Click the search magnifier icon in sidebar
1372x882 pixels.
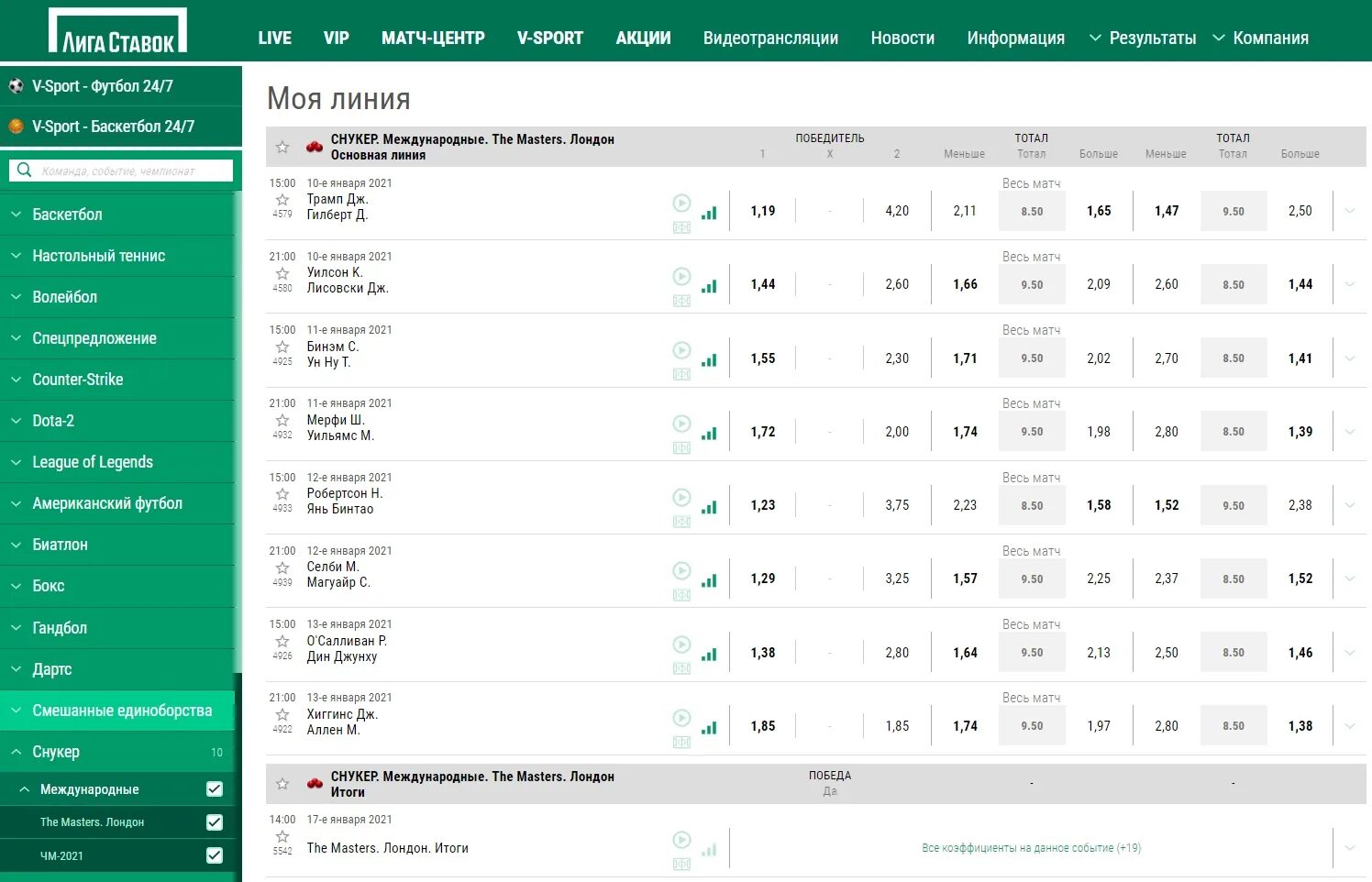tap(25, 171)
